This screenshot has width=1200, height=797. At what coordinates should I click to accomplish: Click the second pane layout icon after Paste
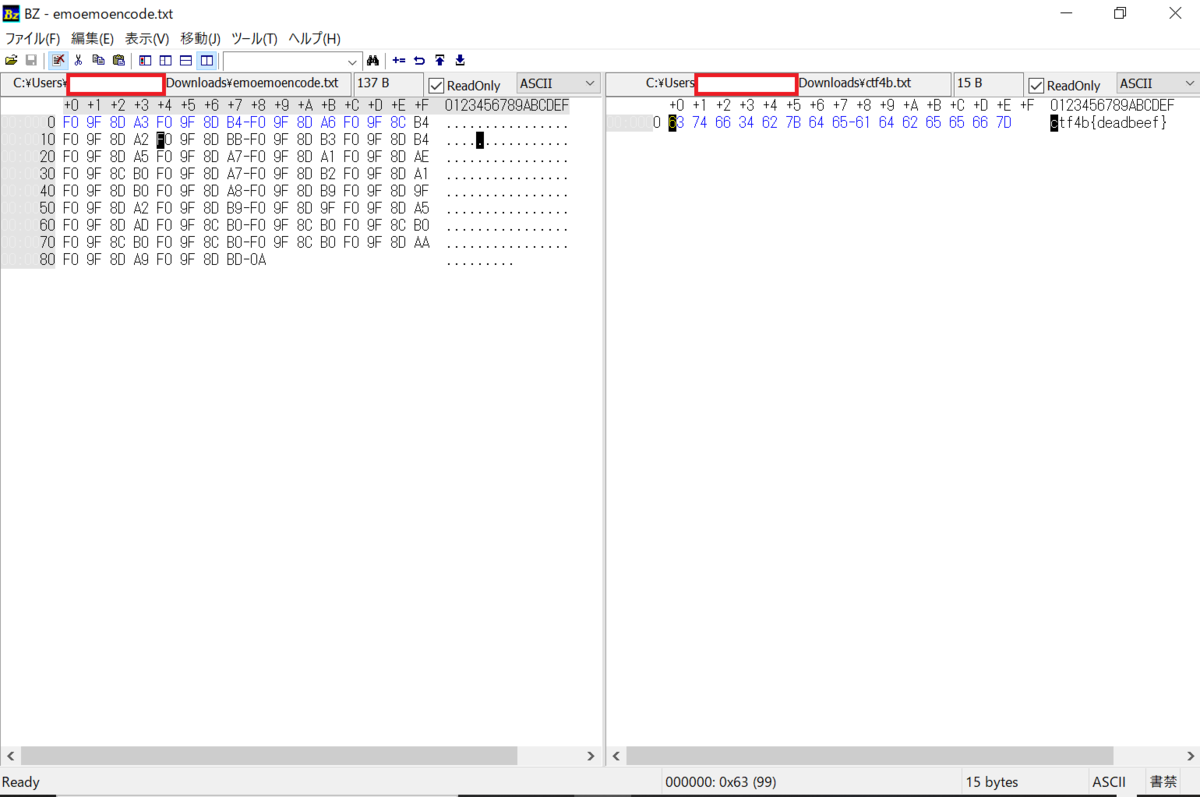pyautogui.click(x=165, y=60)
